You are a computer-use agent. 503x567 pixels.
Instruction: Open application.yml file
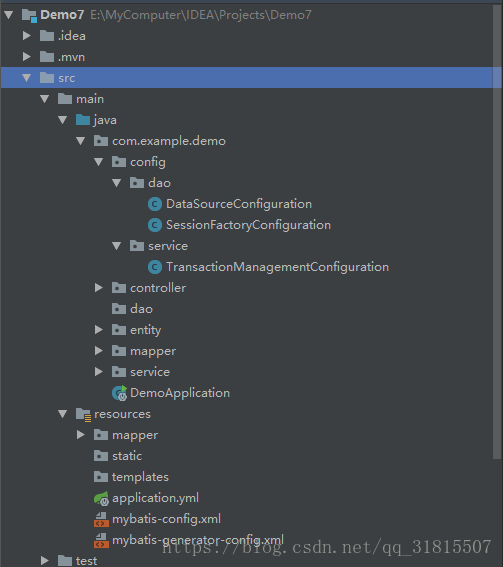click(155, 498)
